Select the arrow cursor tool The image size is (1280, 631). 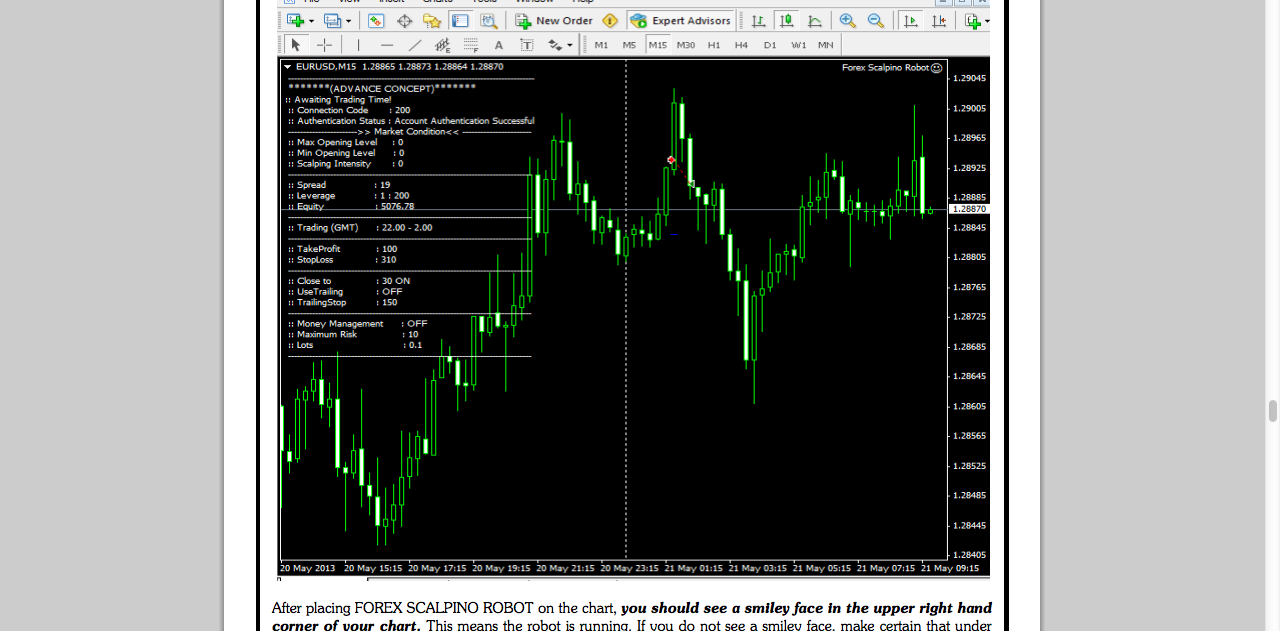295,45
